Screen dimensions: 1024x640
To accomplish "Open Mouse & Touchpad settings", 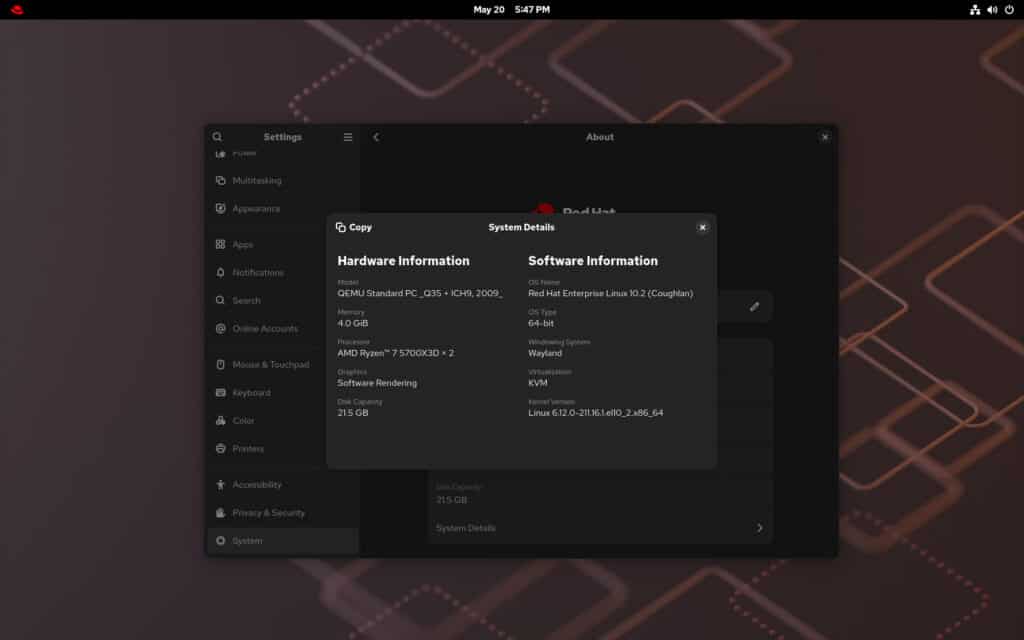I will coord(283,364).
